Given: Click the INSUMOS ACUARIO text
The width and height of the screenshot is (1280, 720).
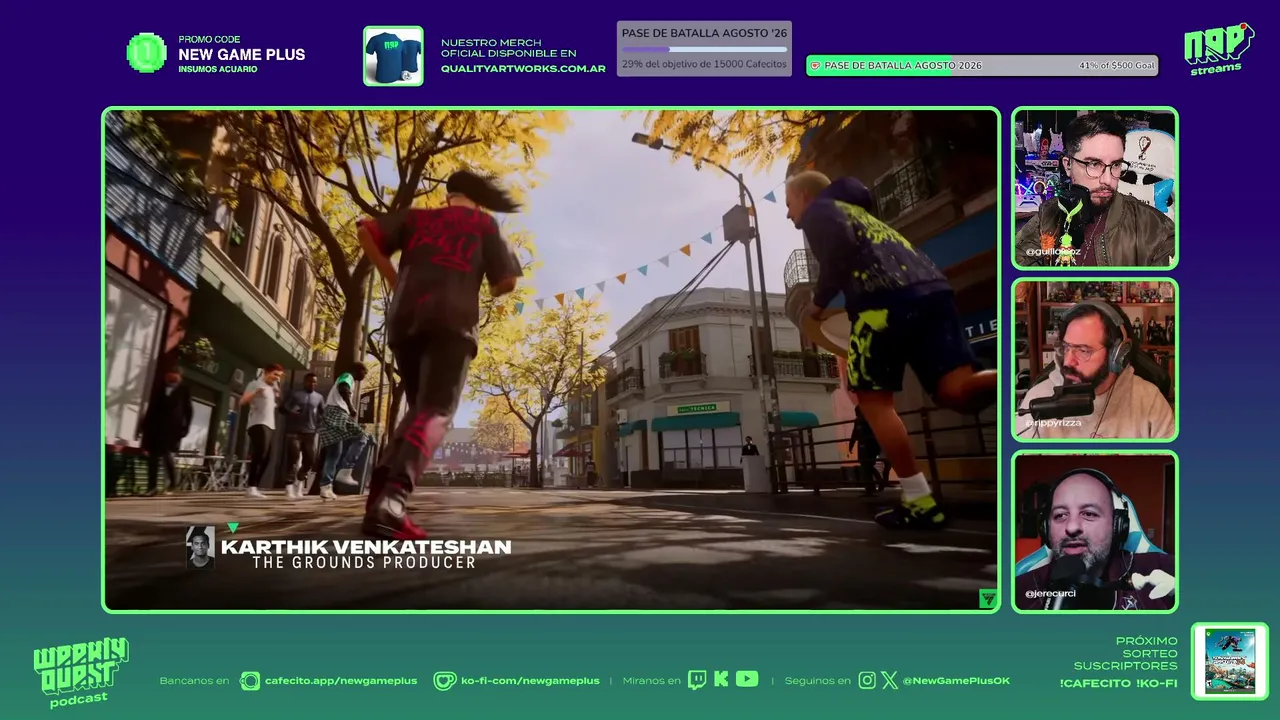Looking at the screenshot, I should (218, 69).
